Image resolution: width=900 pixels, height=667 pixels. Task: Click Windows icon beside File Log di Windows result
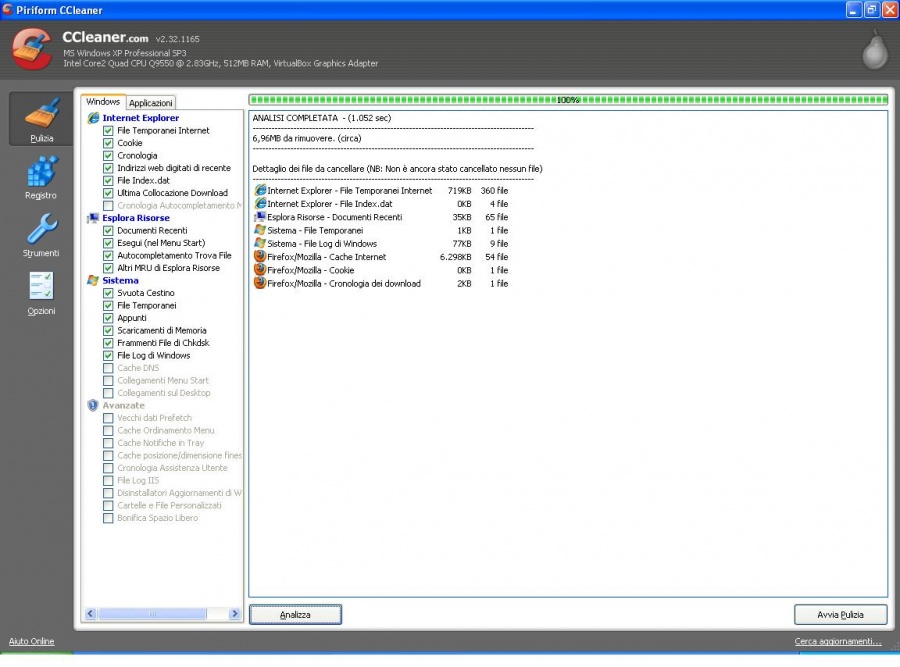pyautogui.click(x=260, y=243)
